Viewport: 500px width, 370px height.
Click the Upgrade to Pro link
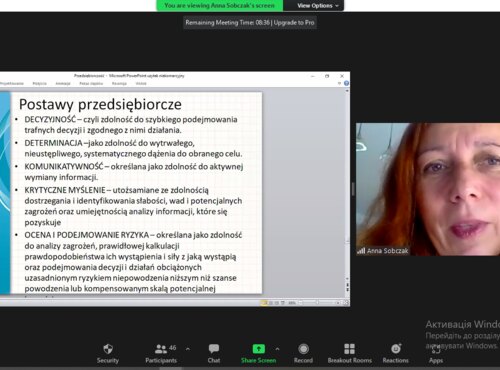294,23
